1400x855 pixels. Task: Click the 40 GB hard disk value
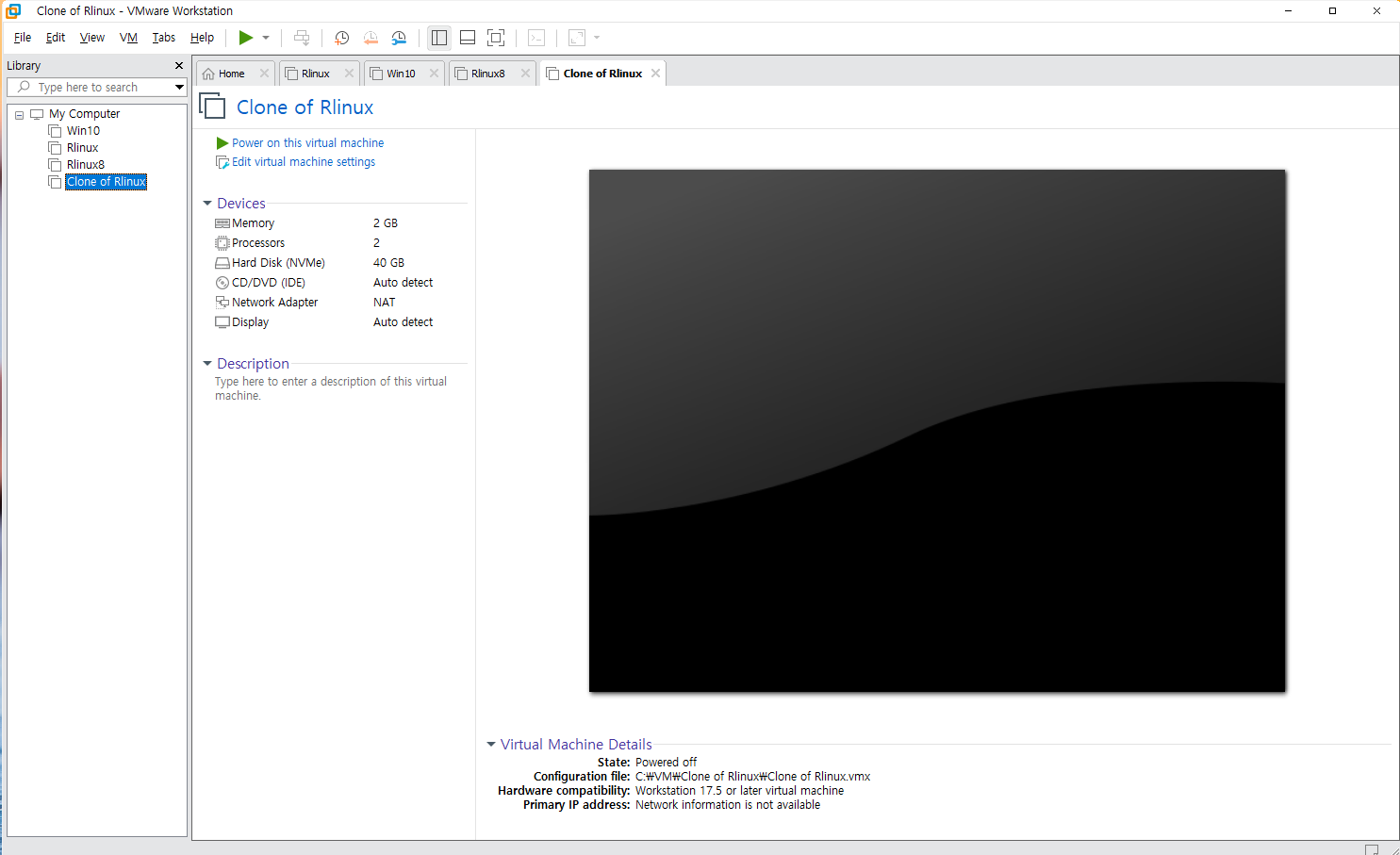click(x=388, y=263)
